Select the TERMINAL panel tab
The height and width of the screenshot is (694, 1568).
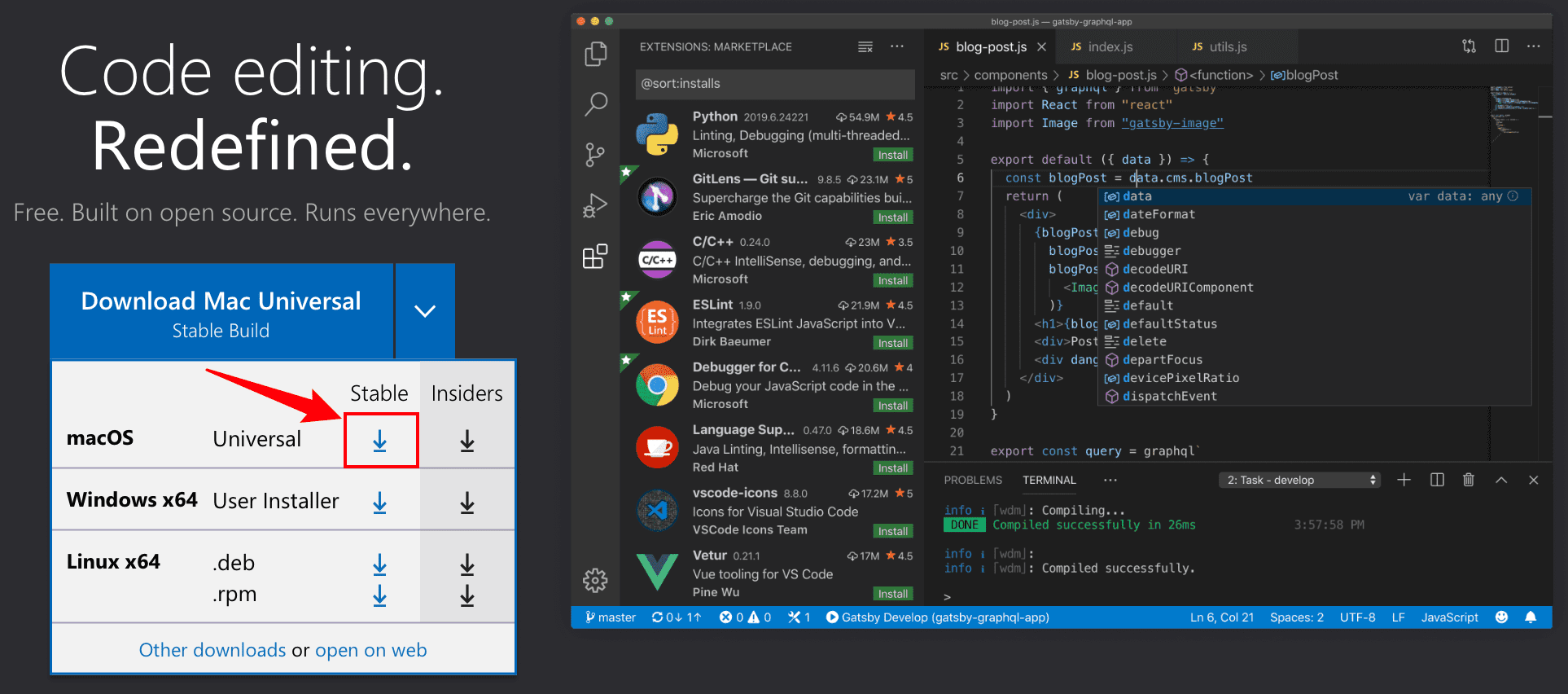pos(1049,480)
